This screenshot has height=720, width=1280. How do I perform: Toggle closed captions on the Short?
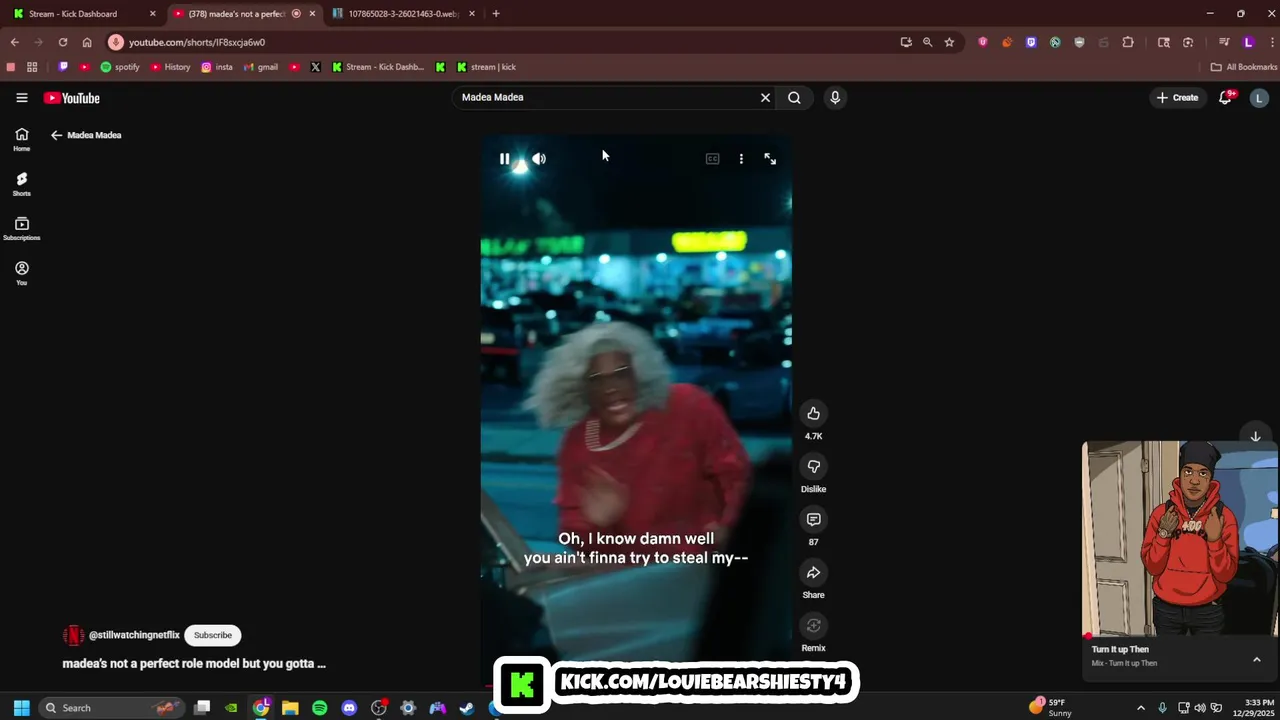click(x=712, y=159)
